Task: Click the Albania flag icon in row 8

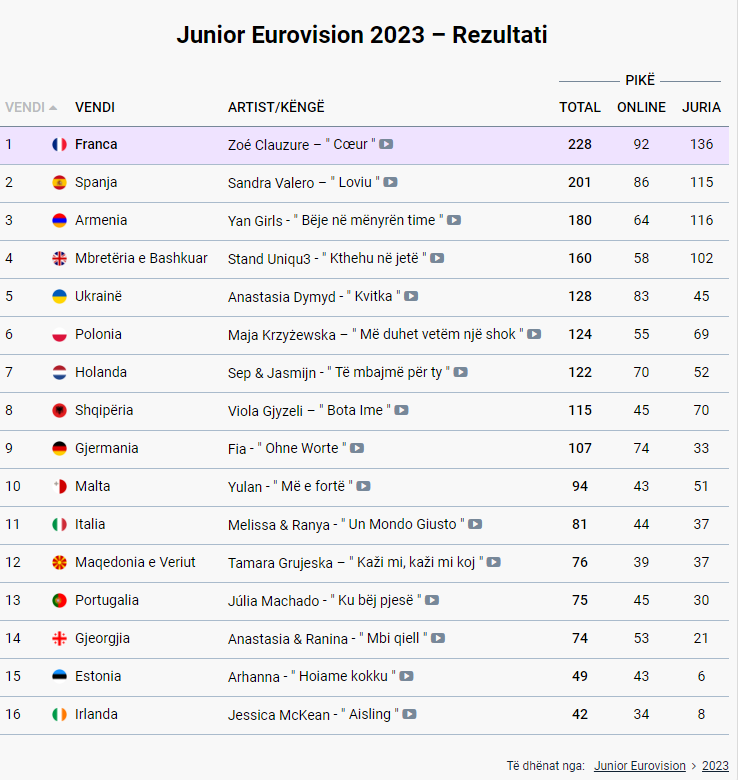Action: (x=59, y=410)
